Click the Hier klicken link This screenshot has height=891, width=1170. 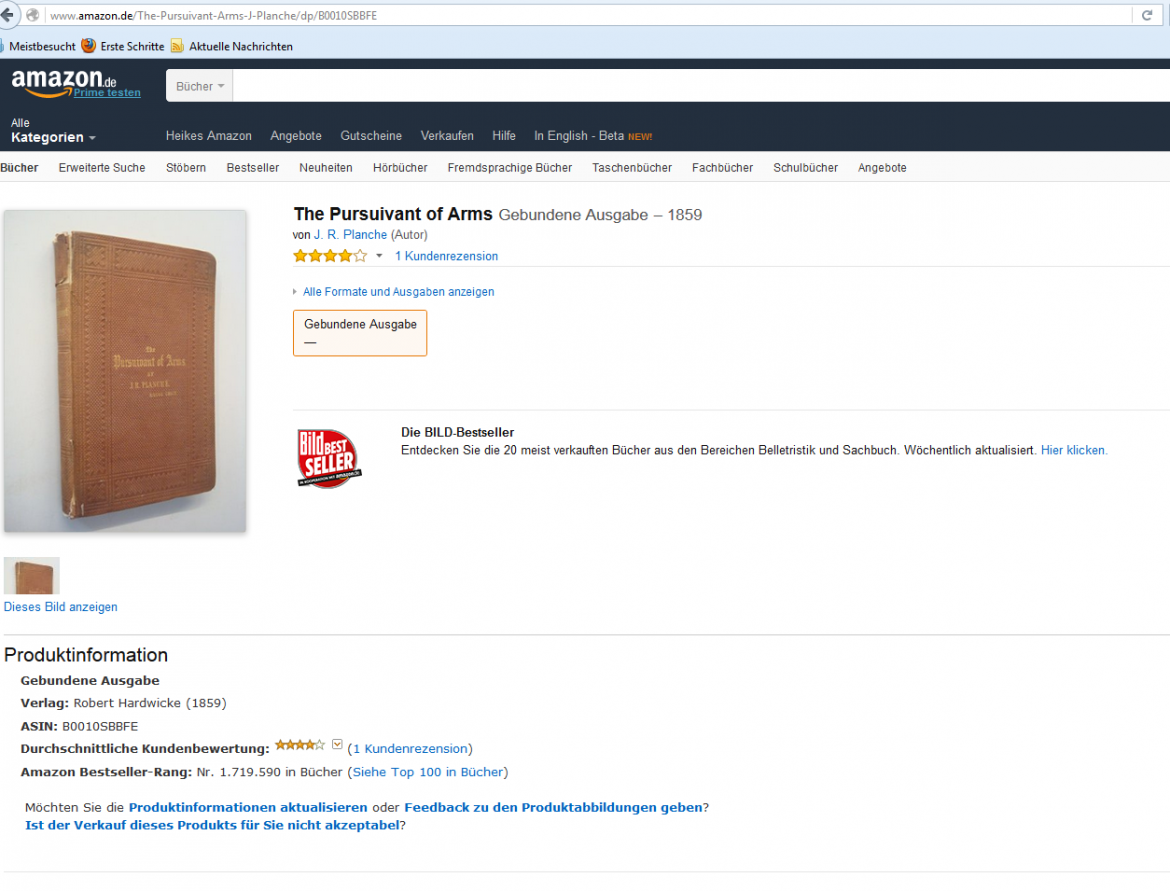pos(1073,450)
